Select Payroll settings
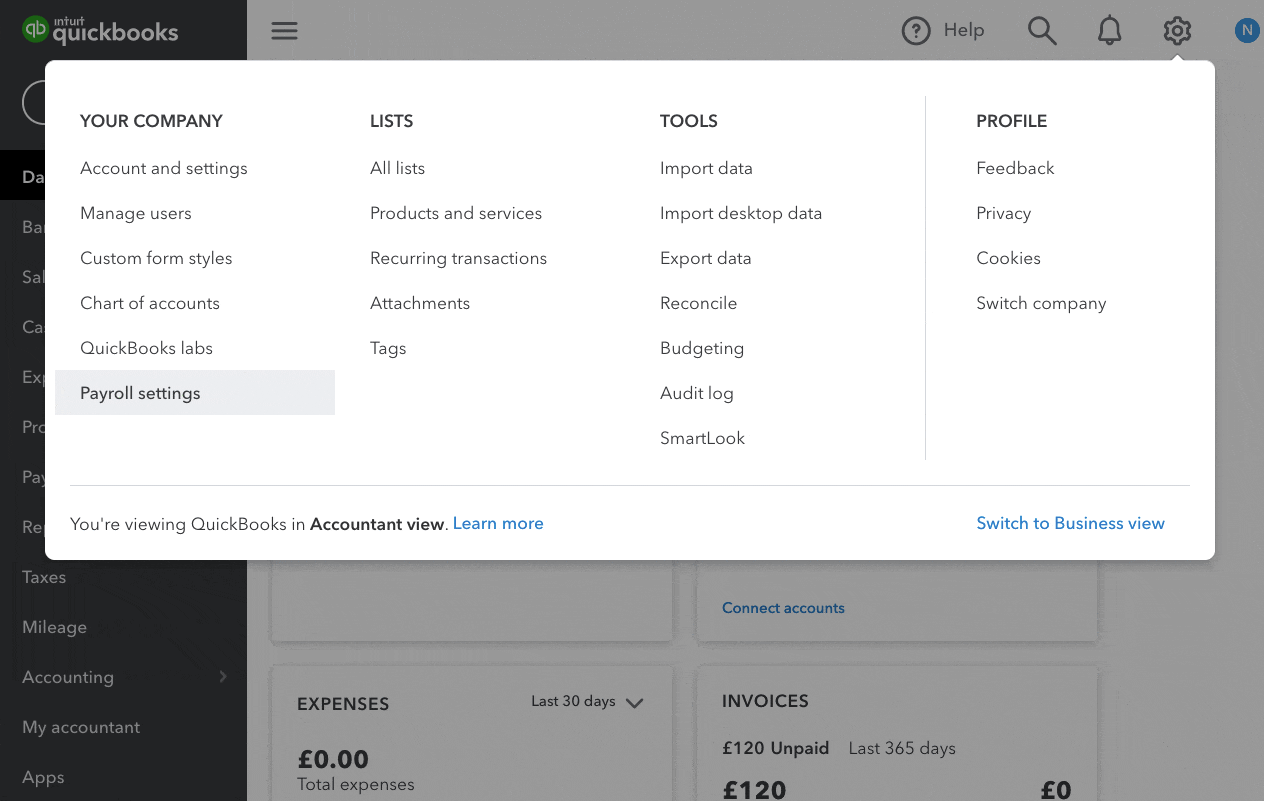This screenshot has height=801, width=1264. click(195, 393)
